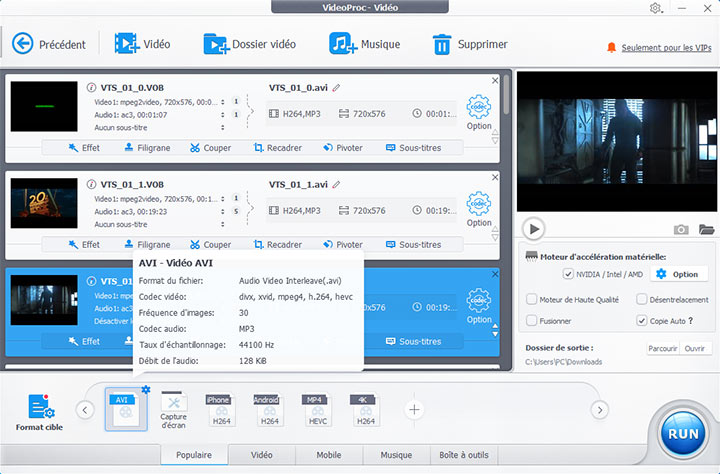
Task: Click the VIP notification bell icon
Action: pyautogui.click(x=611, y=47)
